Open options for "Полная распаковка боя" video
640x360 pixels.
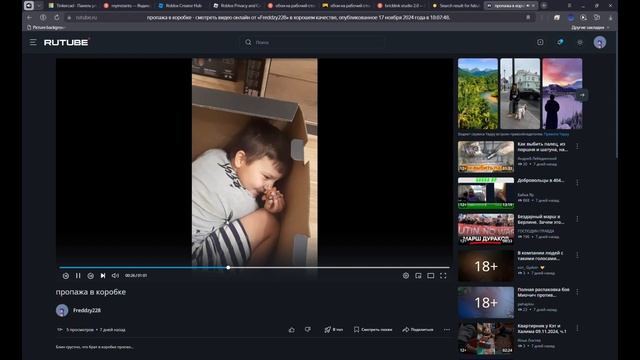pos(577,292)
